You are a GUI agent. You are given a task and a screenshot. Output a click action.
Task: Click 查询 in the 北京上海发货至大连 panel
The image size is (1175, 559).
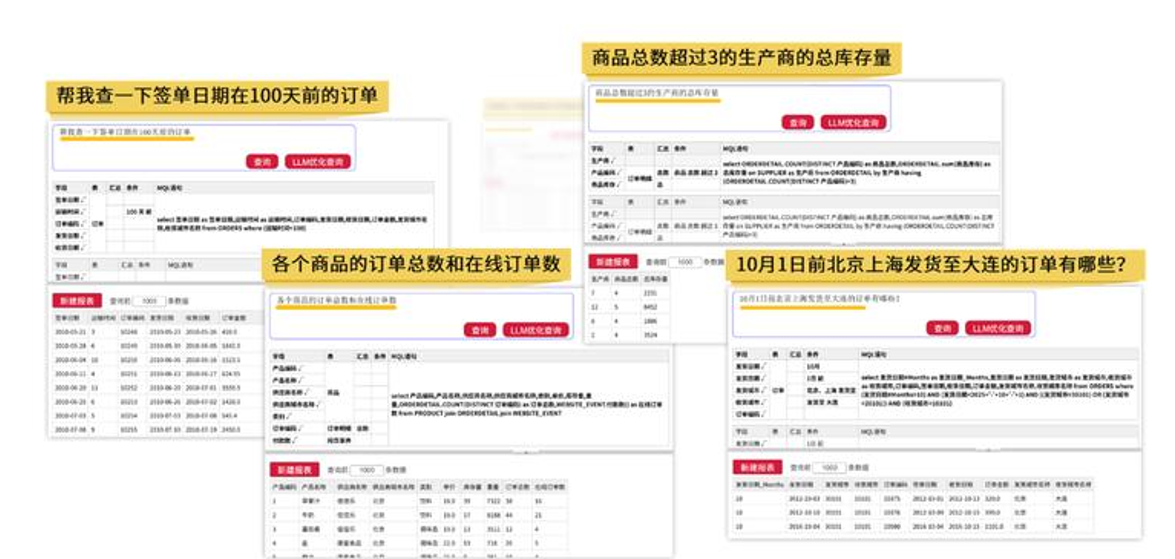click(942, 328)
